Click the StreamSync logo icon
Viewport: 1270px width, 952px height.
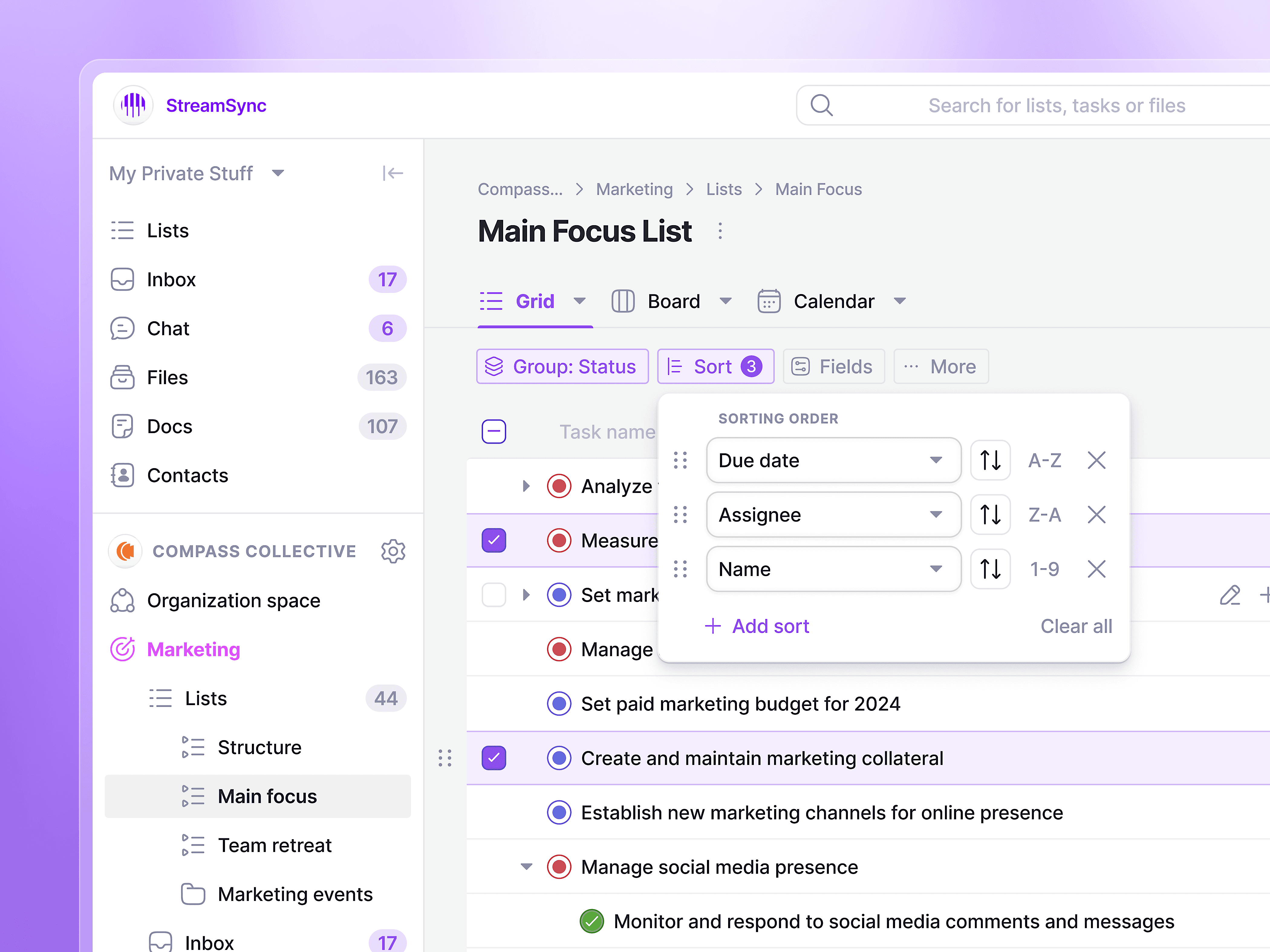click(x=133, y=105)
